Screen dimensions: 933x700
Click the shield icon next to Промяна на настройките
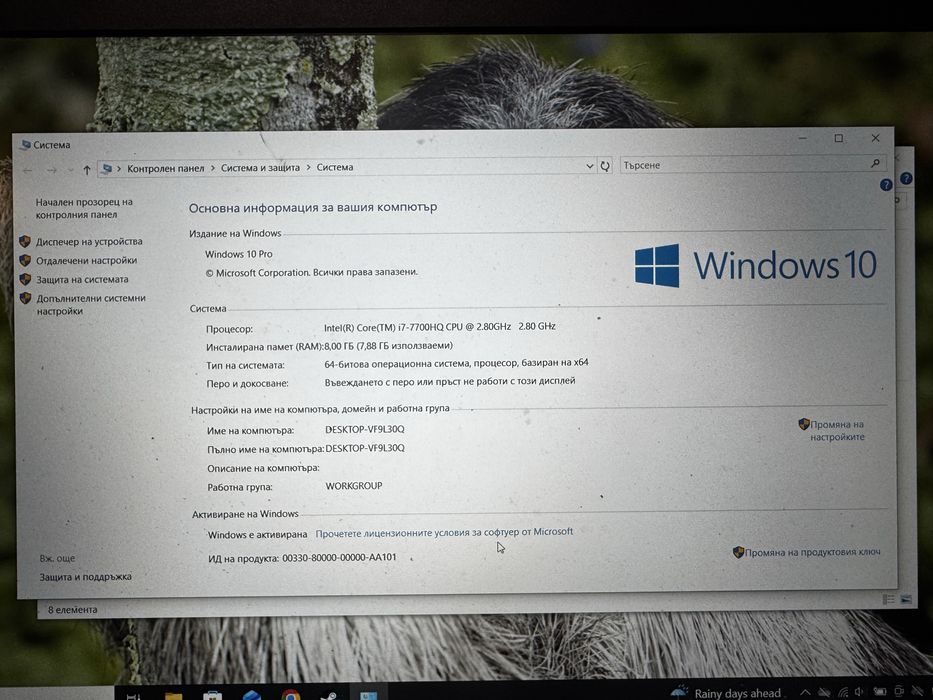coord(804,424)
